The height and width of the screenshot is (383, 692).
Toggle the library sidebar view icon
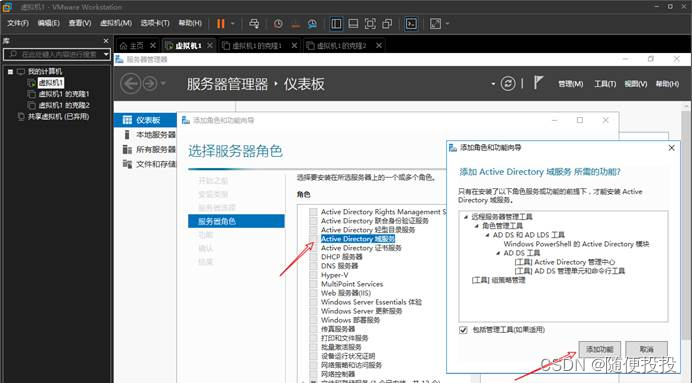336,24
